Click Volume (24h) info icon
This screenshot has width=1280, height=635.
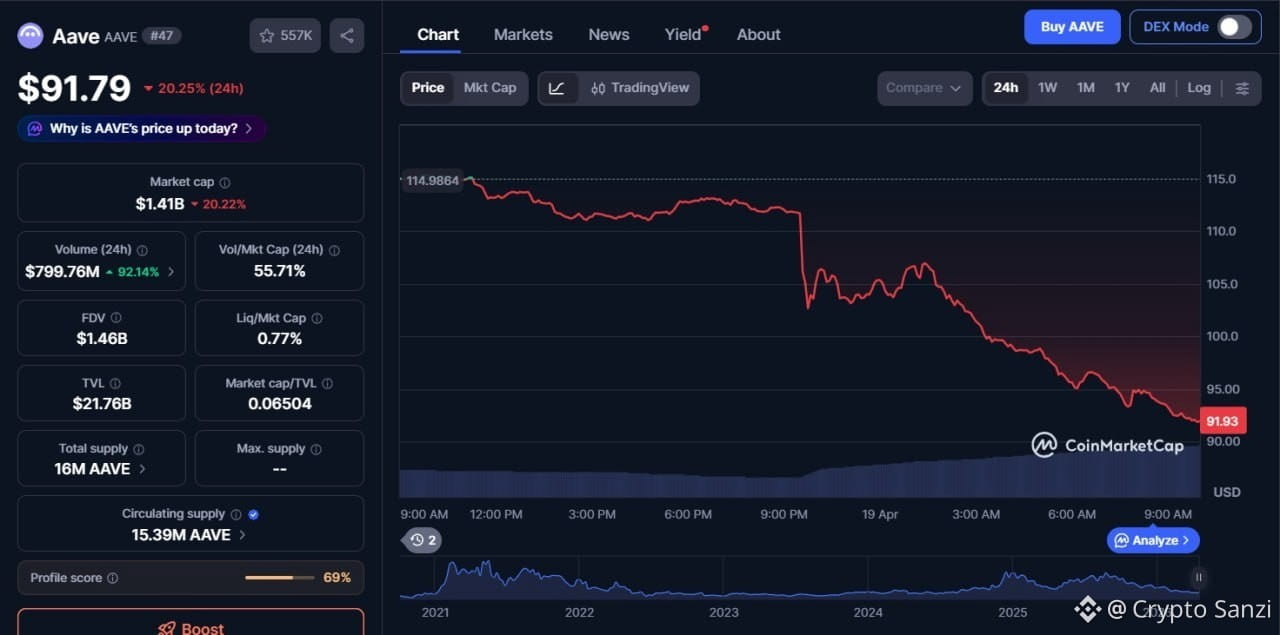(142, 250)
